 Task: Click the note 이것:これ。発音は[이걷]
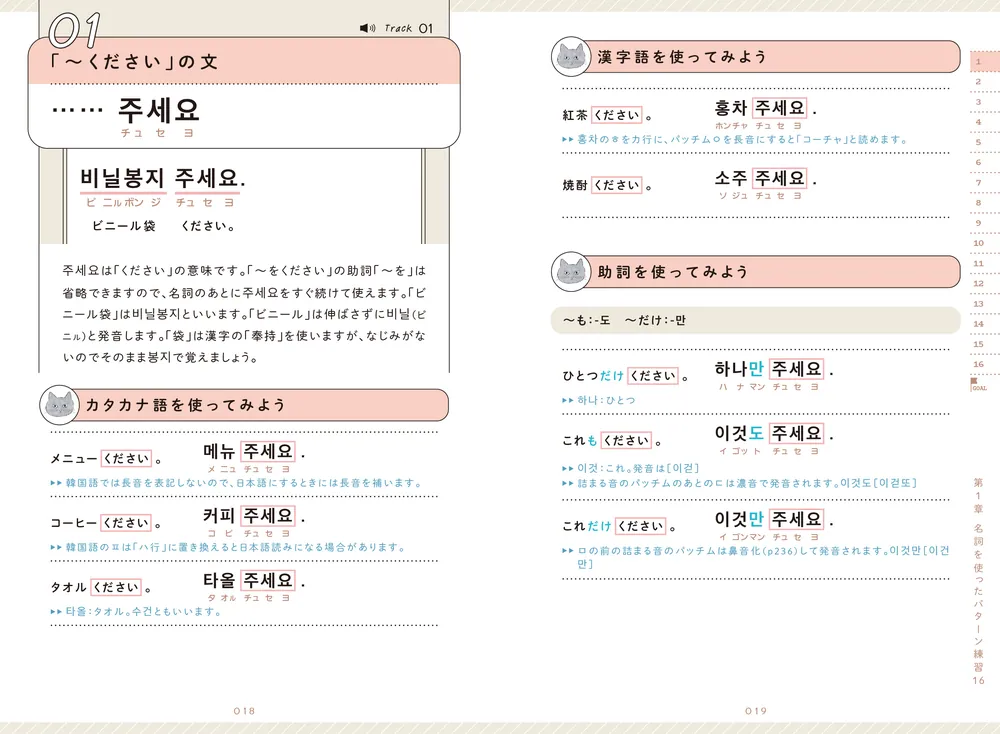coord(631,468)
